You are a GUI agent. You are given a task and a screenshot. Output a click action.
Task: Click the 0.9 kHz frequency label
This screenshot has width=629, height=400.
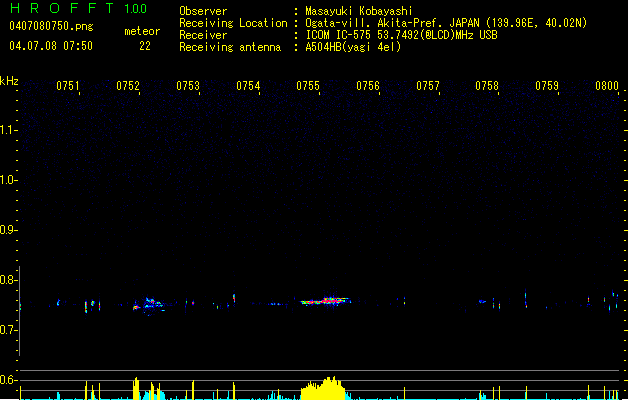(x=8, y=230)
